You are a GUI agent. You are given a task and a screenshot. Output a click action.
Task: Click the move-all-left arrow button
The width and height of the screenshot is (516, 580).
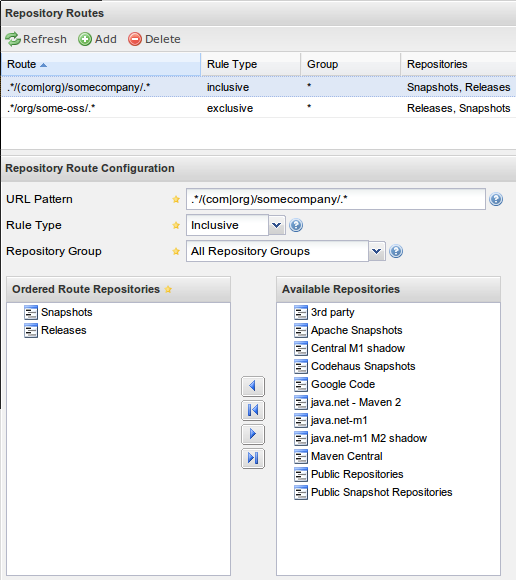[253, 410]
